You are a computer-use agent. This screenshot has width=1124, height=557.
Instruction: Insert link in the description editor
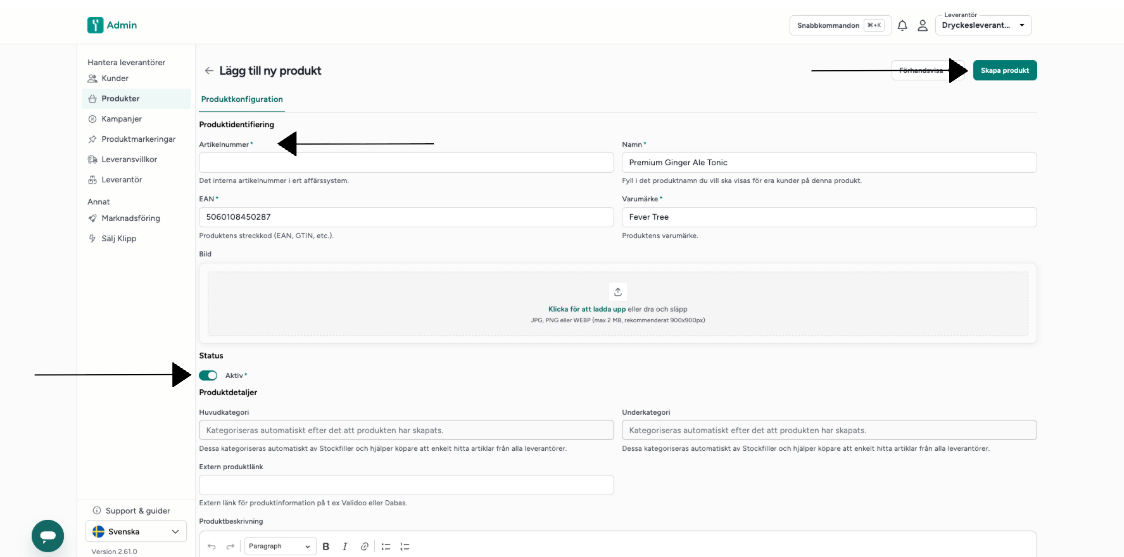tap(364, 546)
